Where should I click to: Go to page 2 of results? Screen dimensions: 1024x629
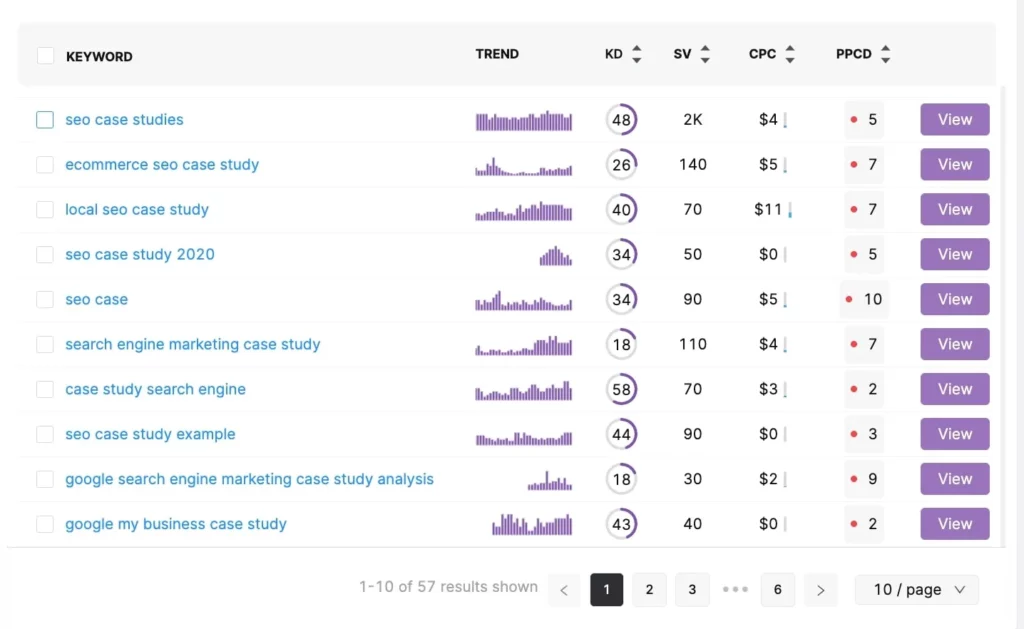[649, 590]
